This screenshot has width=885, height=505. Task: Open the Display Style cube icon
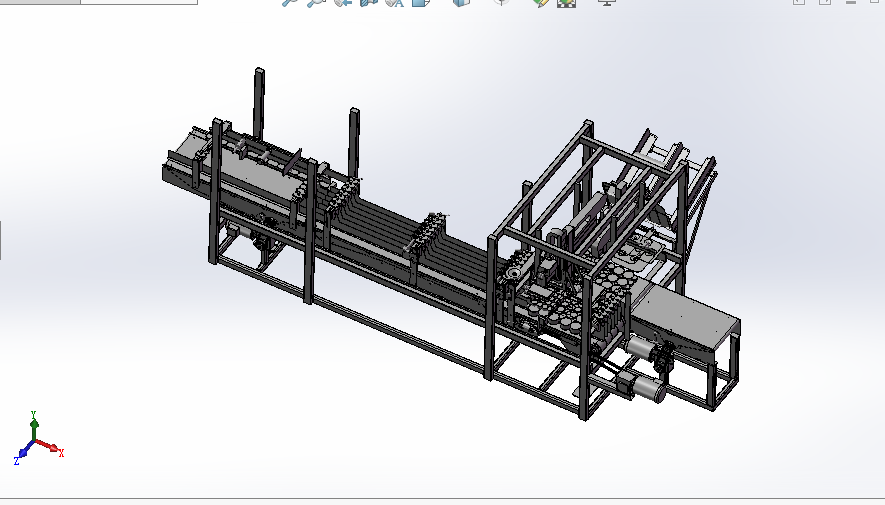point(461,2)
